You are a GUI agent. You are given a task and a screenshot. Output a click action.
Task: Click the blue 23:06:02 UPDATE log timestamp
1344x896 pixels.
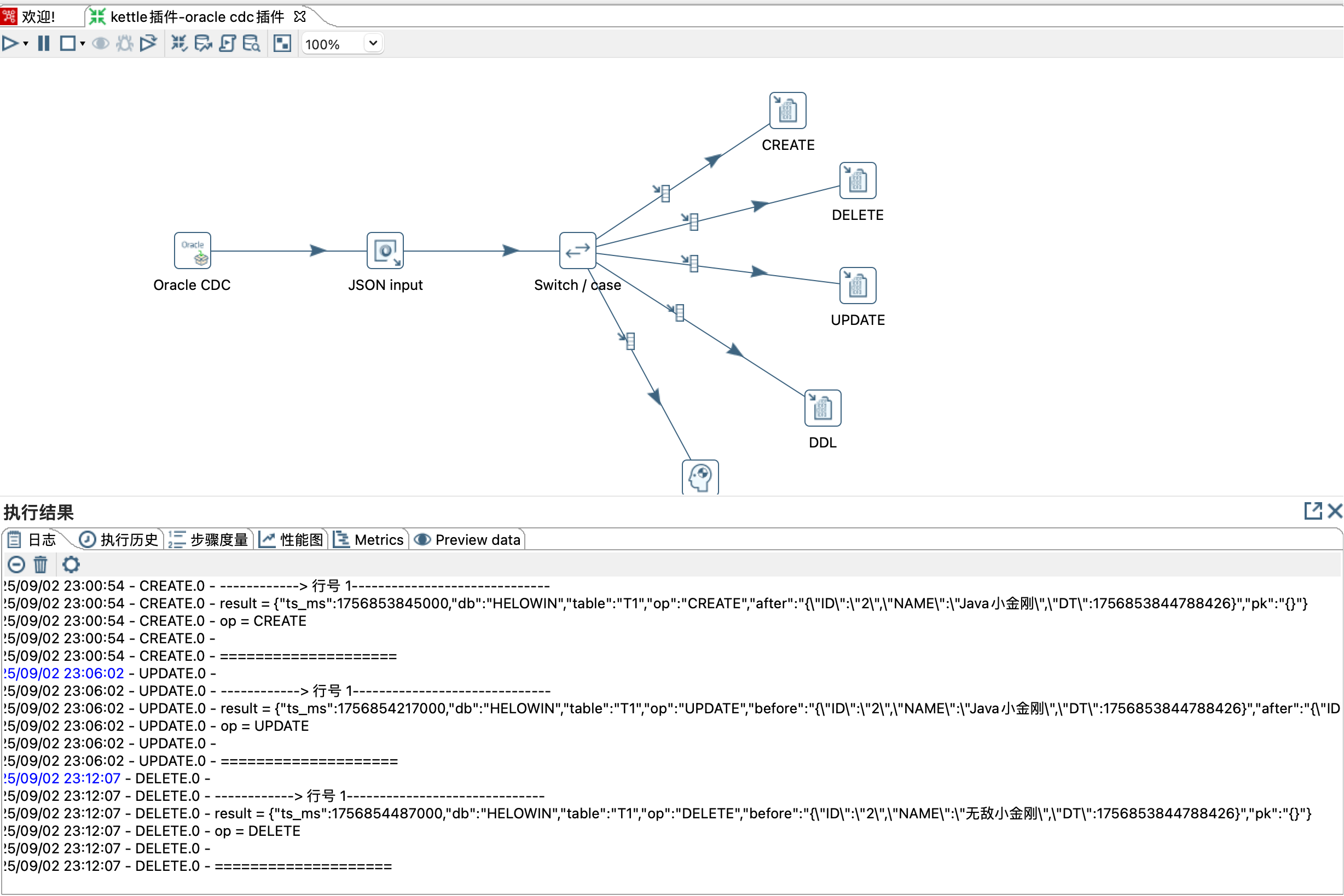65,673
